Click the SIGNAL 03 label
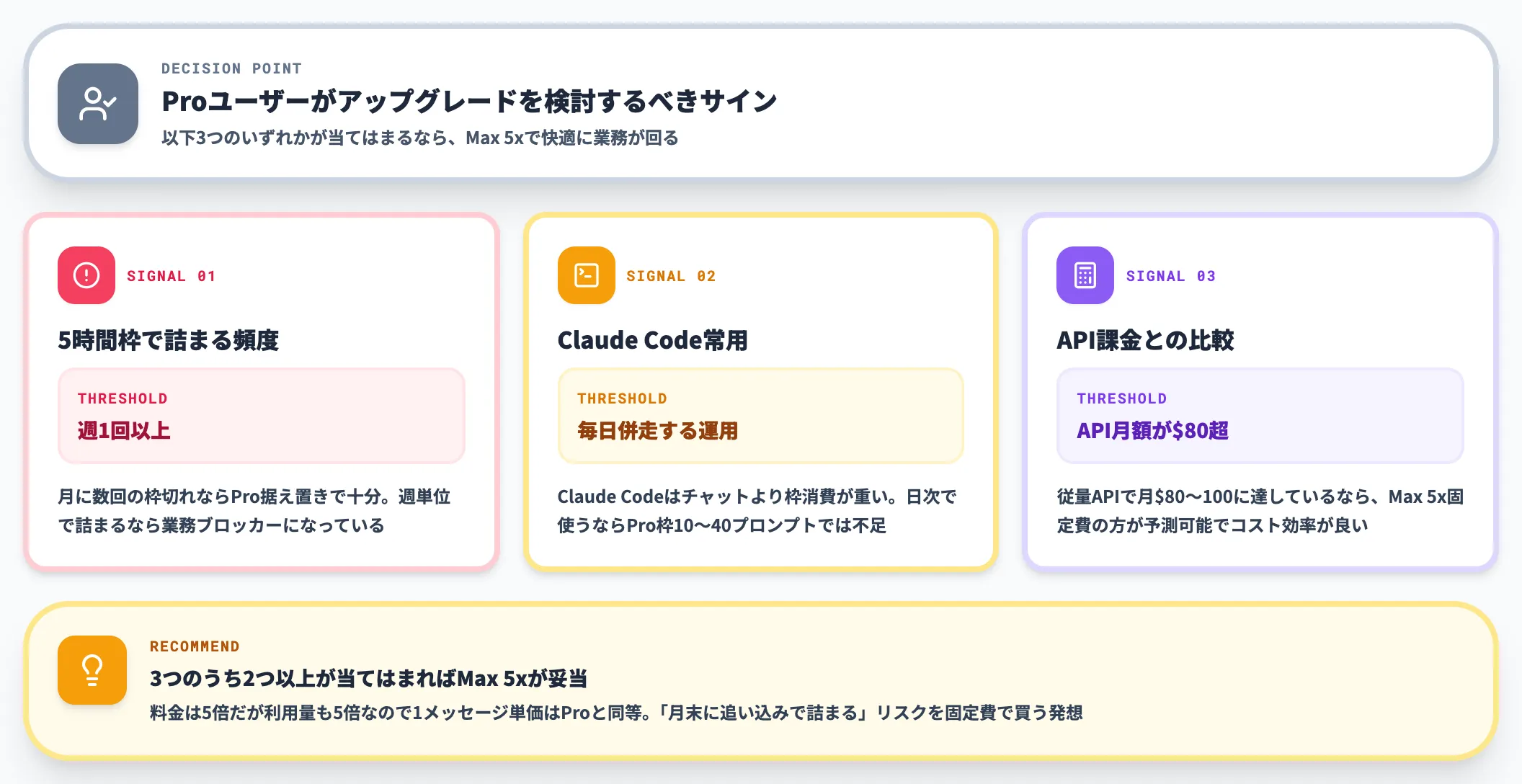 [x=1170, y=276]
